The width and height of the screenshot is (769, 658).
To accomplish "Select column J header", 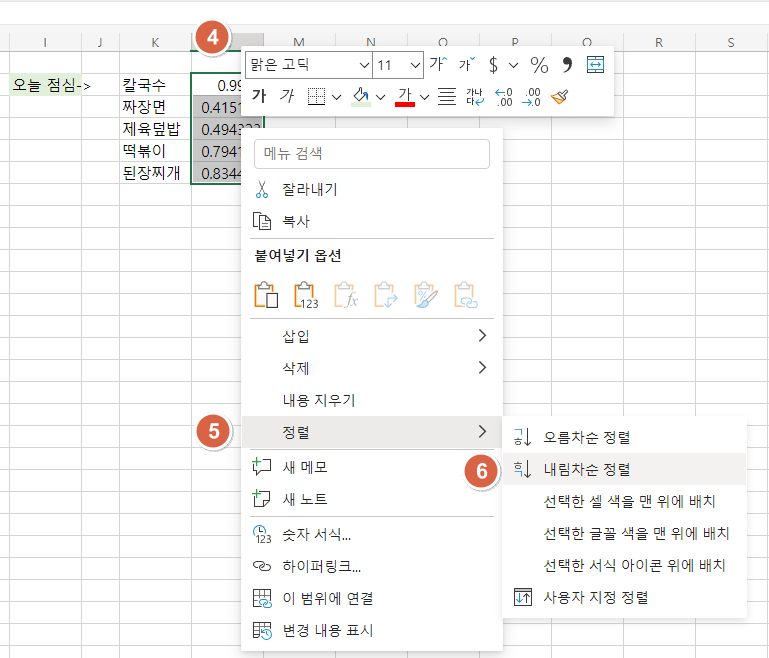I will pos(100,43).
